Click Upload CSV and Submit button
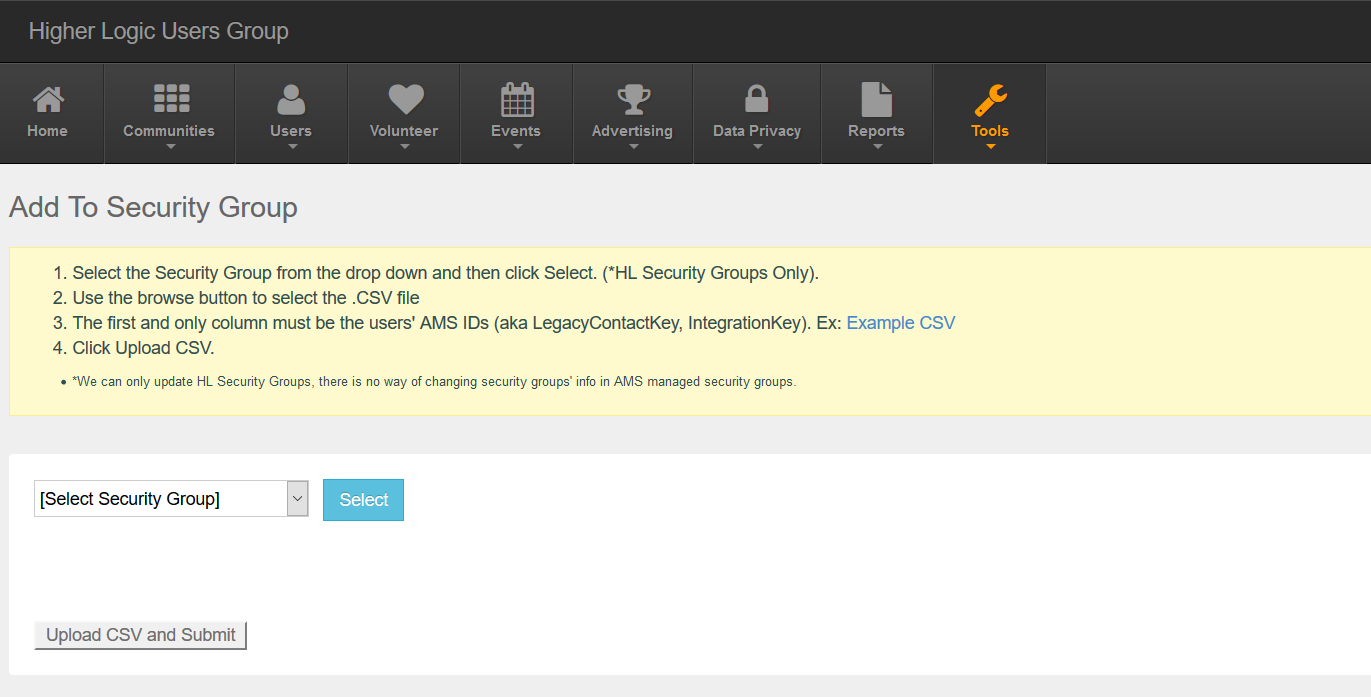 141,635
